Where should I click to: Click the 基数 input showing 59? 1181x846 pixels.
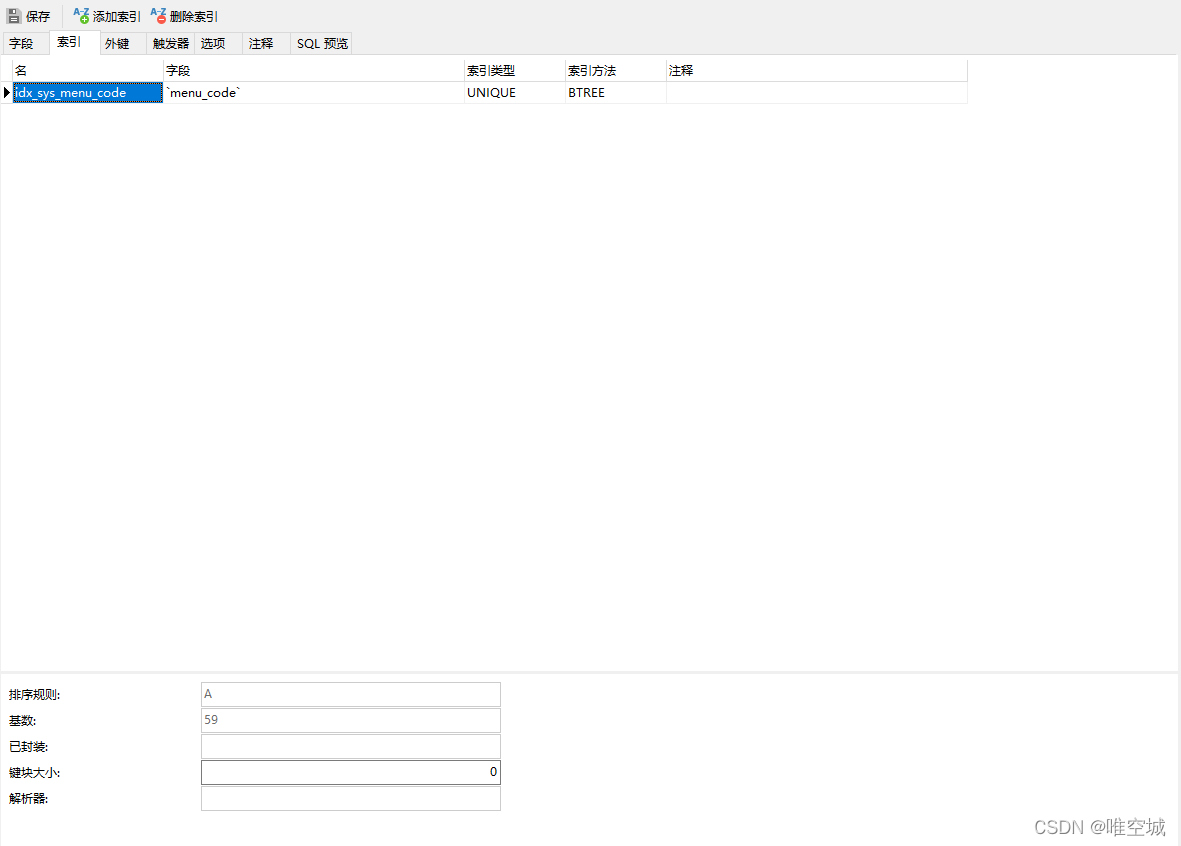[350, 720]
